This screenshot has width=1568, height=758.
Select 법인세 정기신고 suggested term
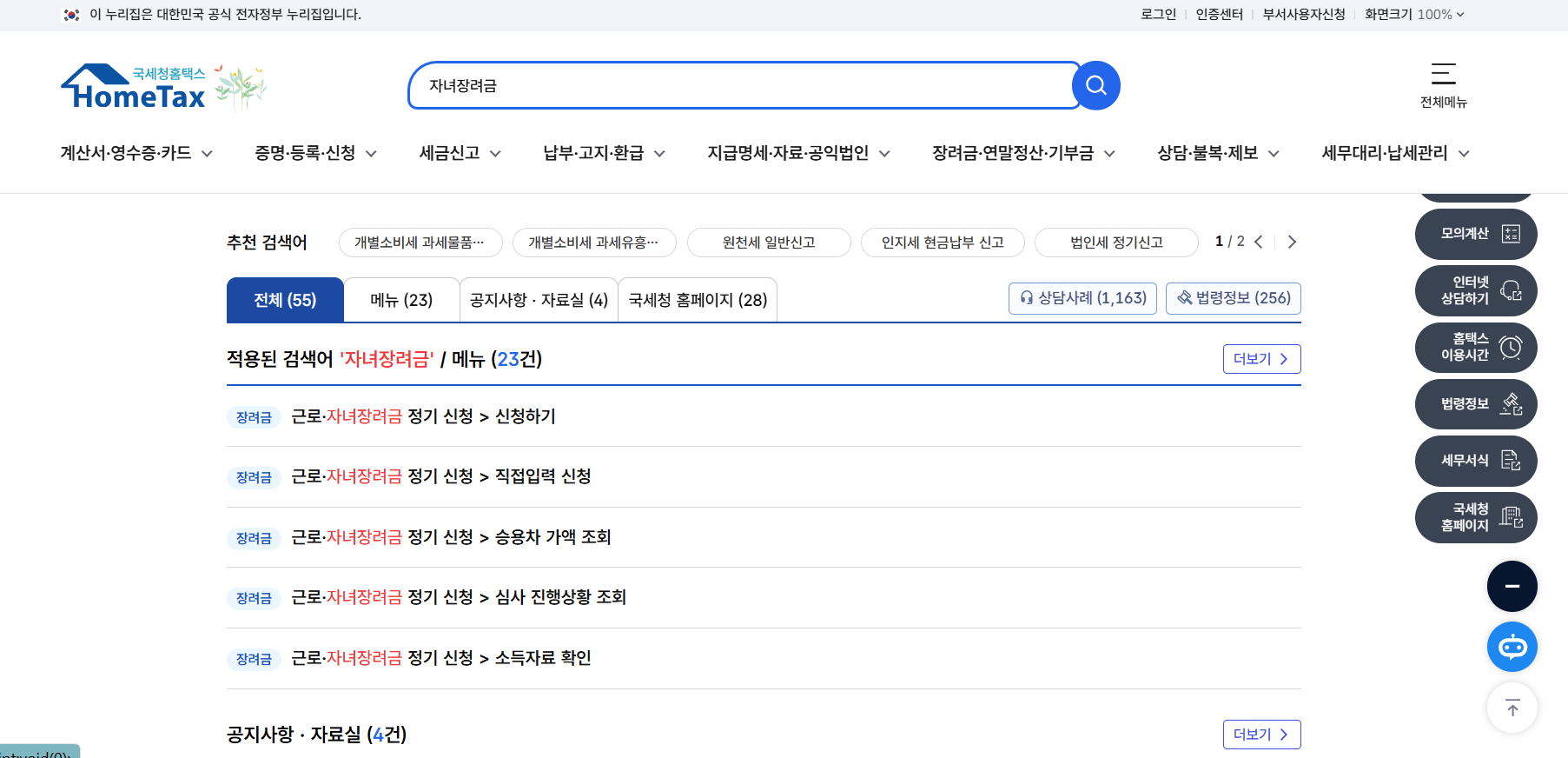point(1116,243)
